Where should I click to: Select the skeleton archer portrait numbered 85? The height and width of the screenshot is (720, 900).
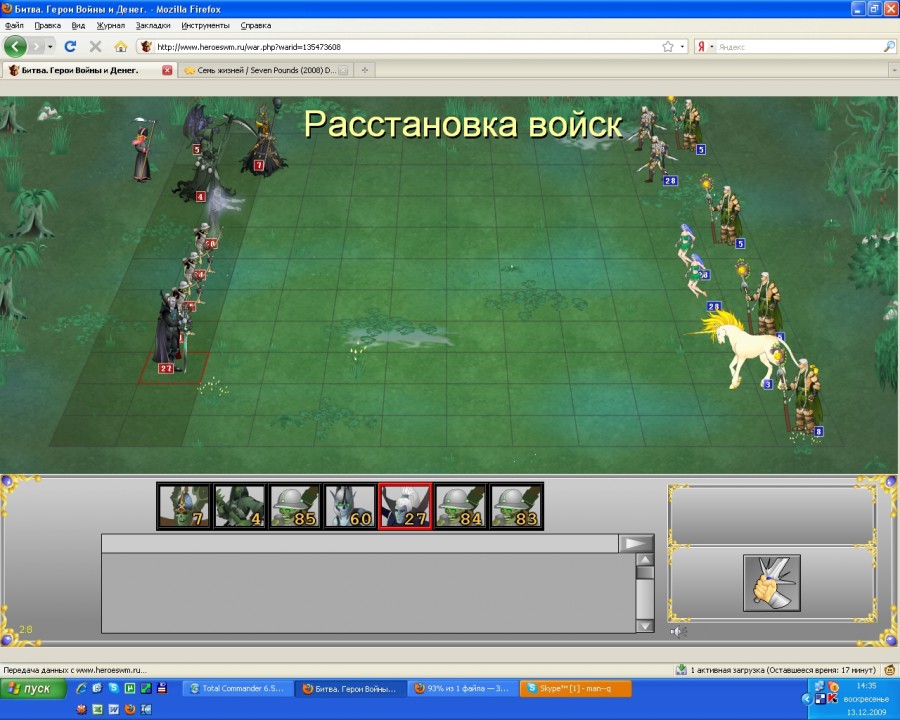[x=295, y=506]
